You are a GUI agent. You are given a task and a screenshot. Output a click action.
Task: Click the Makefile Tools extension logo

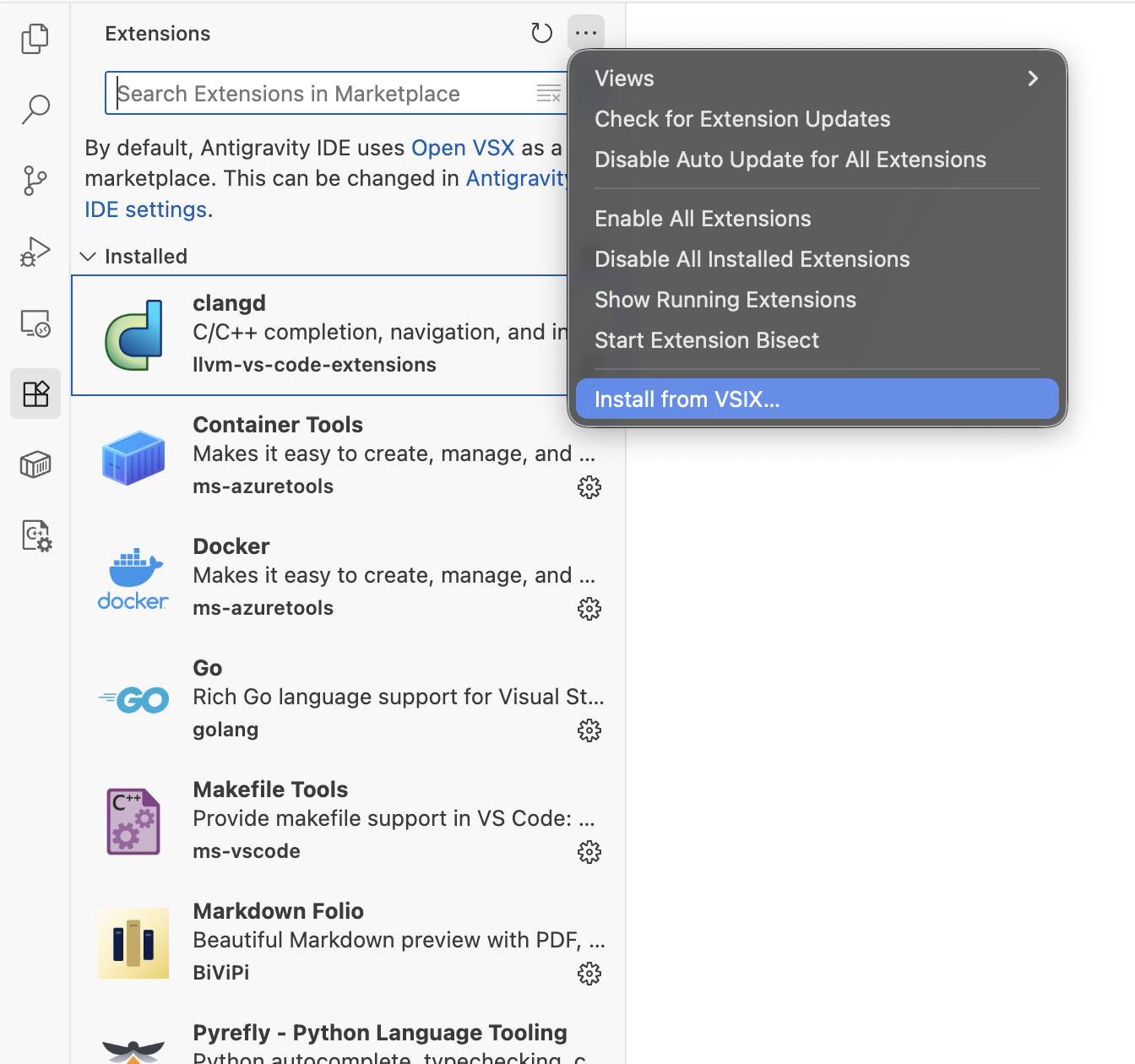pyautogui.click(x=133, y=822)
